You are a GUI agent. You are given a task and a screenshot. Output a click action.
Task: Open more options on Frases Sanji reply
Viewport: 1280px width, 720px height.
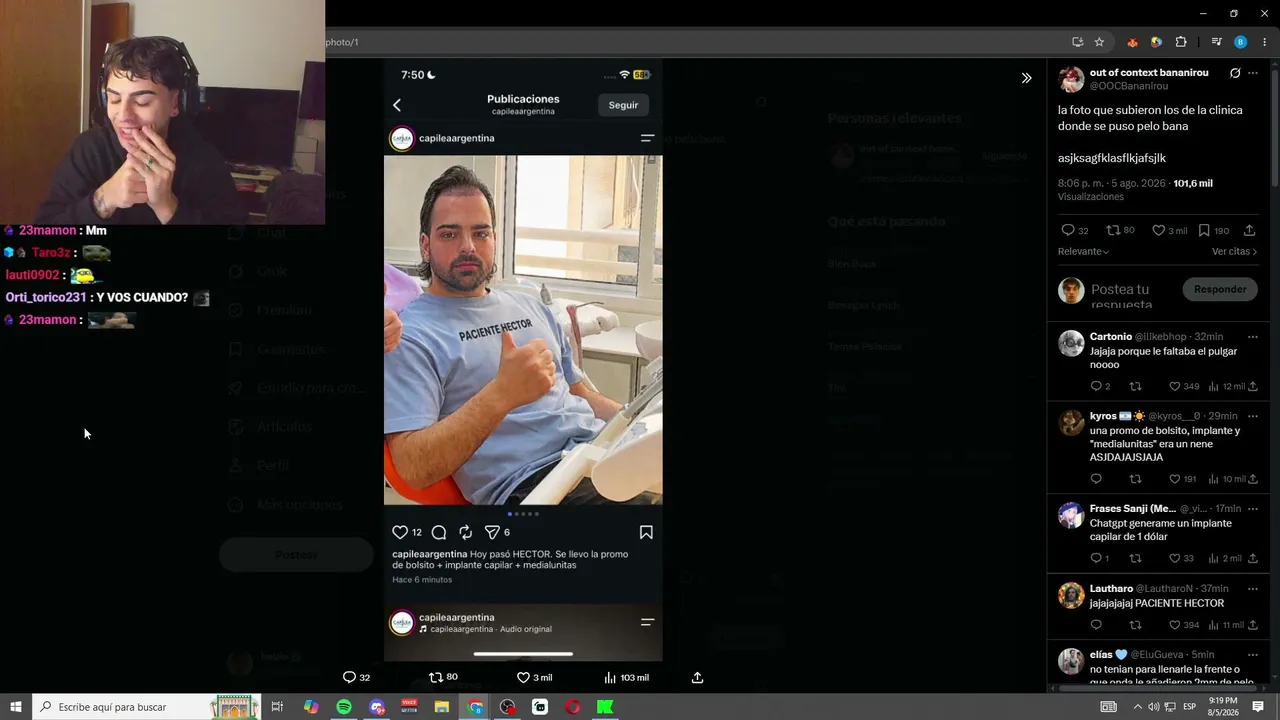tap(1253, 509)
